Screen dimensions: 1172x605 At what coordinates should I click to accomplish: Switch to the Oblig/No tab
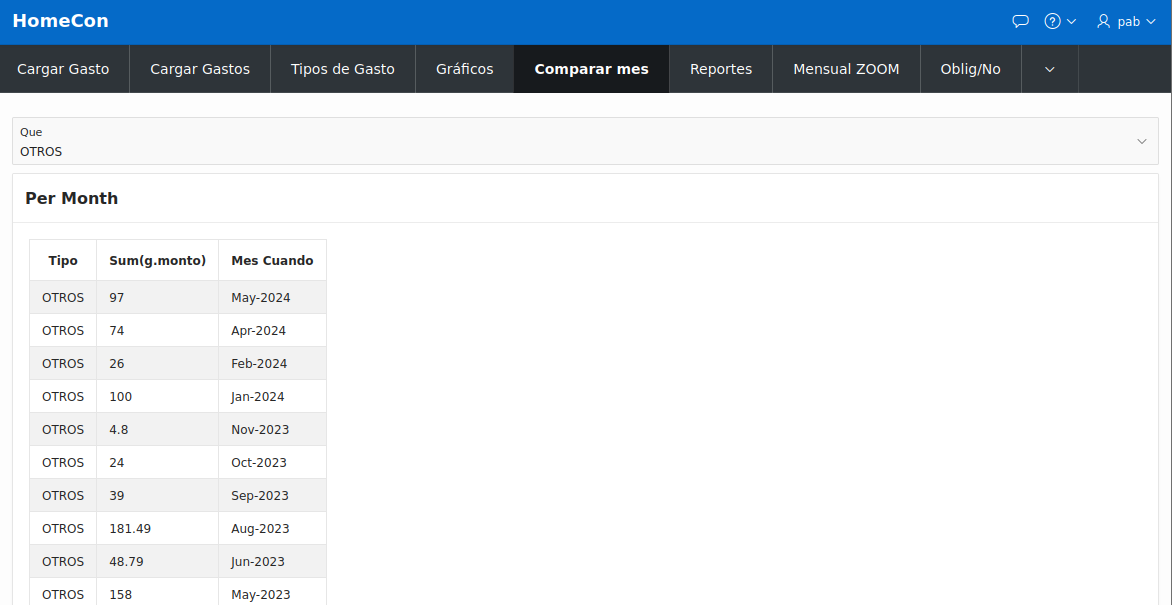[x=970, y=69]
